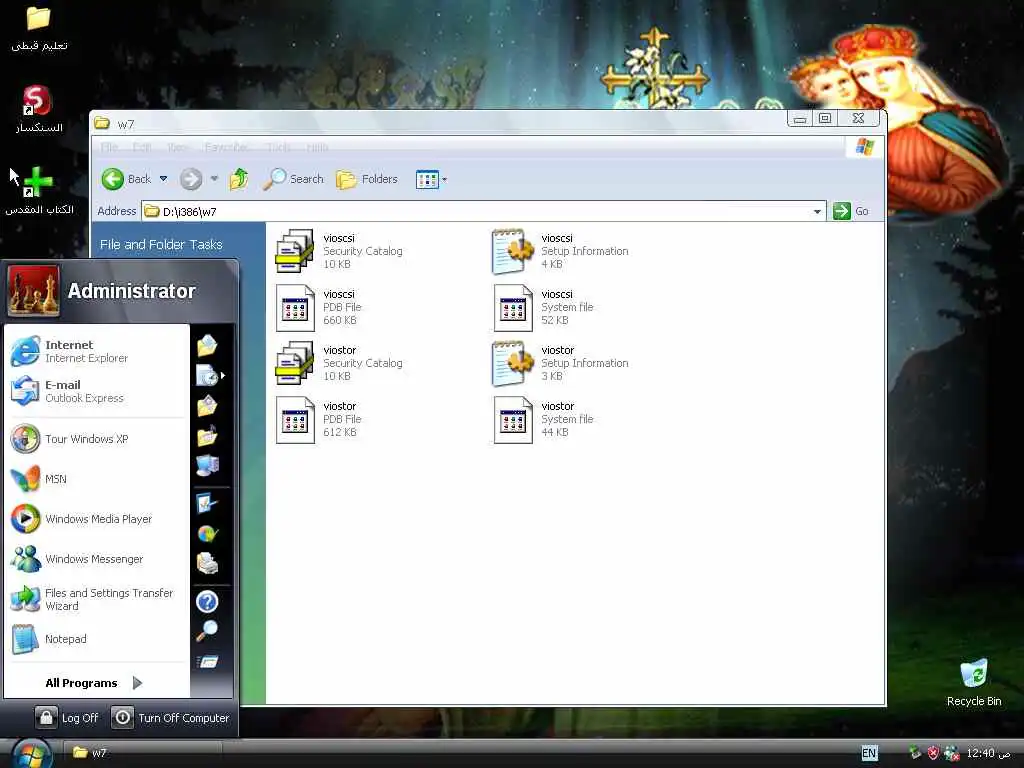Select the viostor Setup Information file
The image size is (1024, 768).
[560, 363]
